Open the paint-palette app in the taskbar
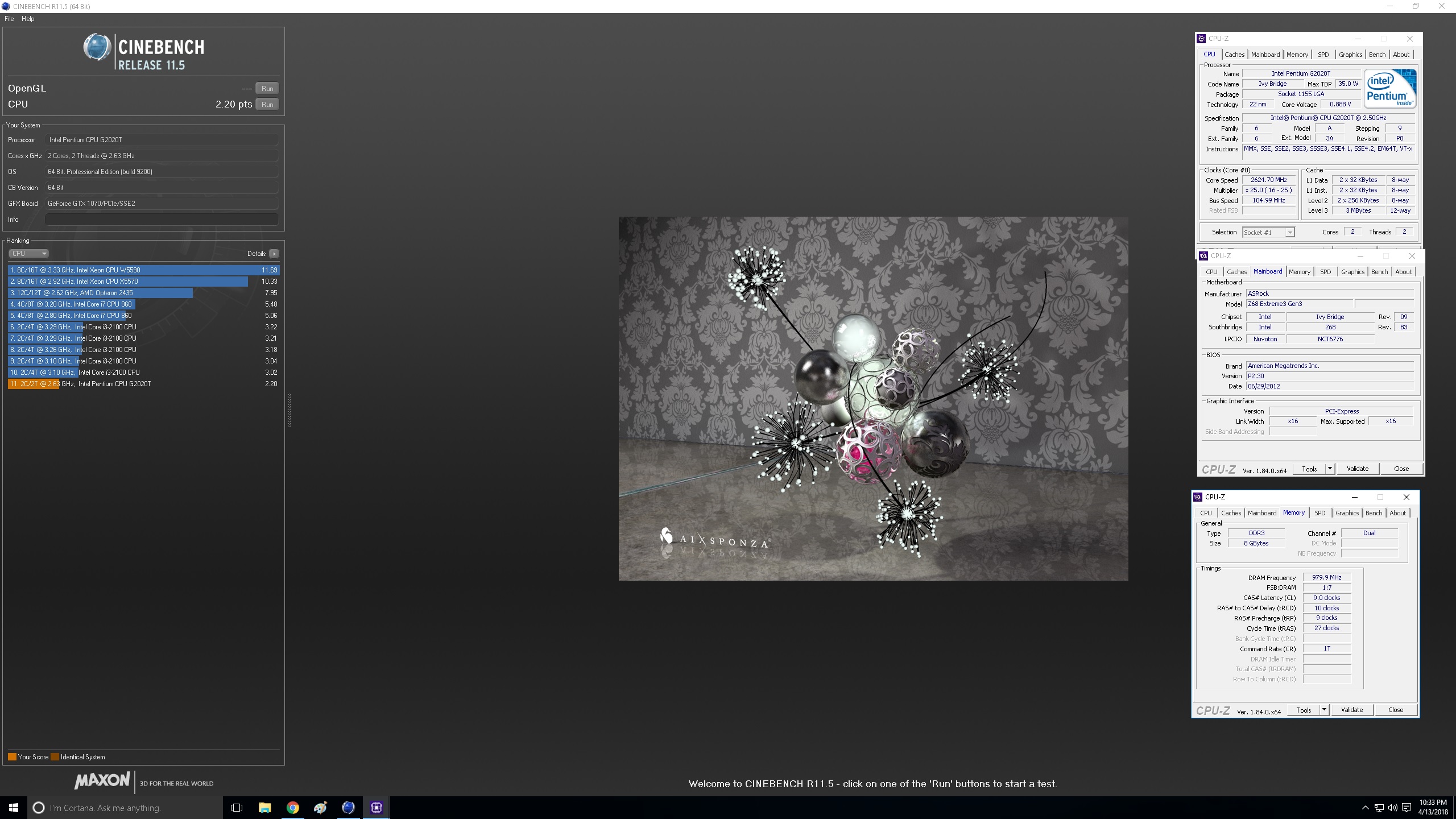The height and width of the screenshot is (819, 1456). 320,808
